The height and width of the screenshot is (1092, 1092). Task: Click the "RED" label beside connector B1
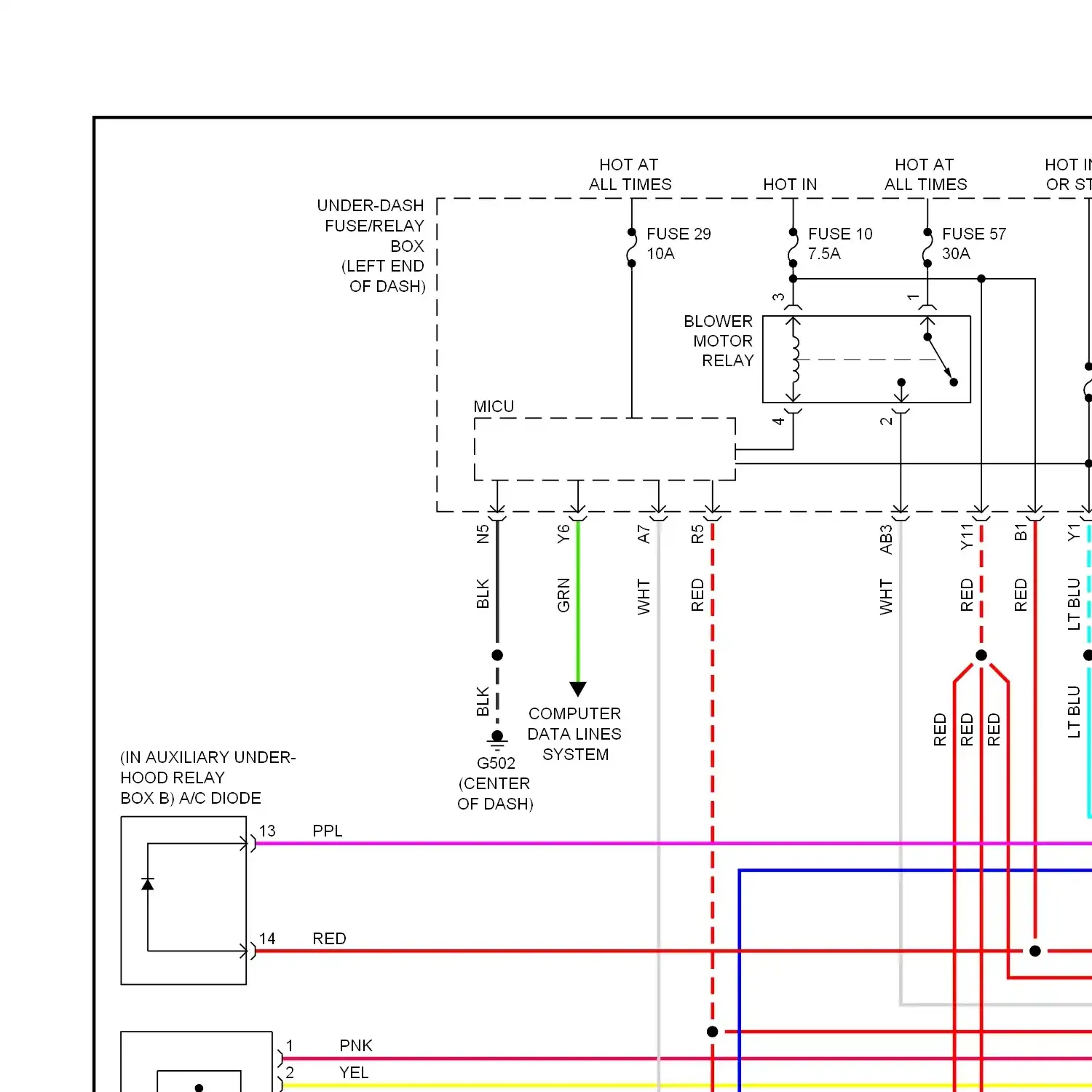coord(1021,595)
